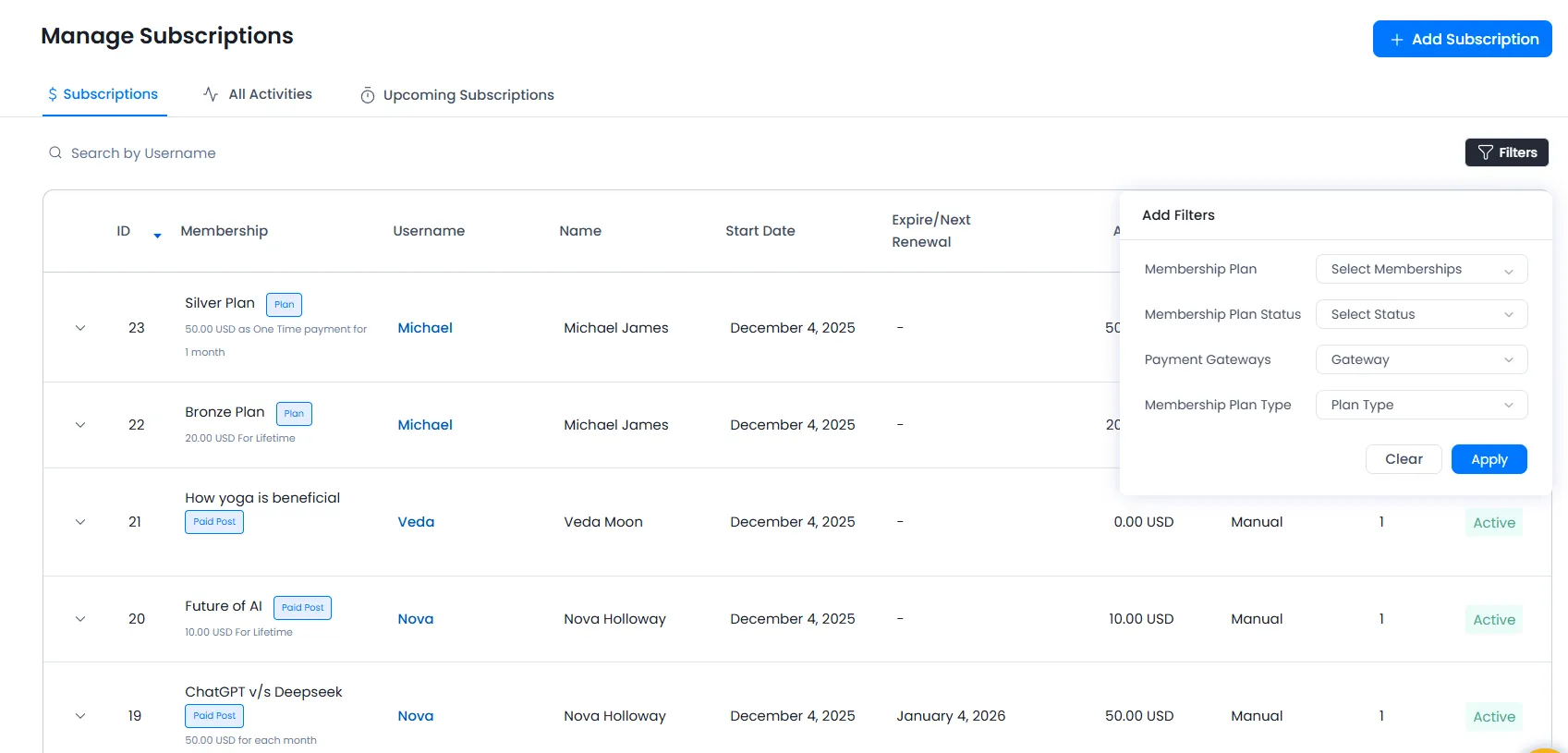
Task: Click the Clear filters button
Action: (x=1404, y=459)
